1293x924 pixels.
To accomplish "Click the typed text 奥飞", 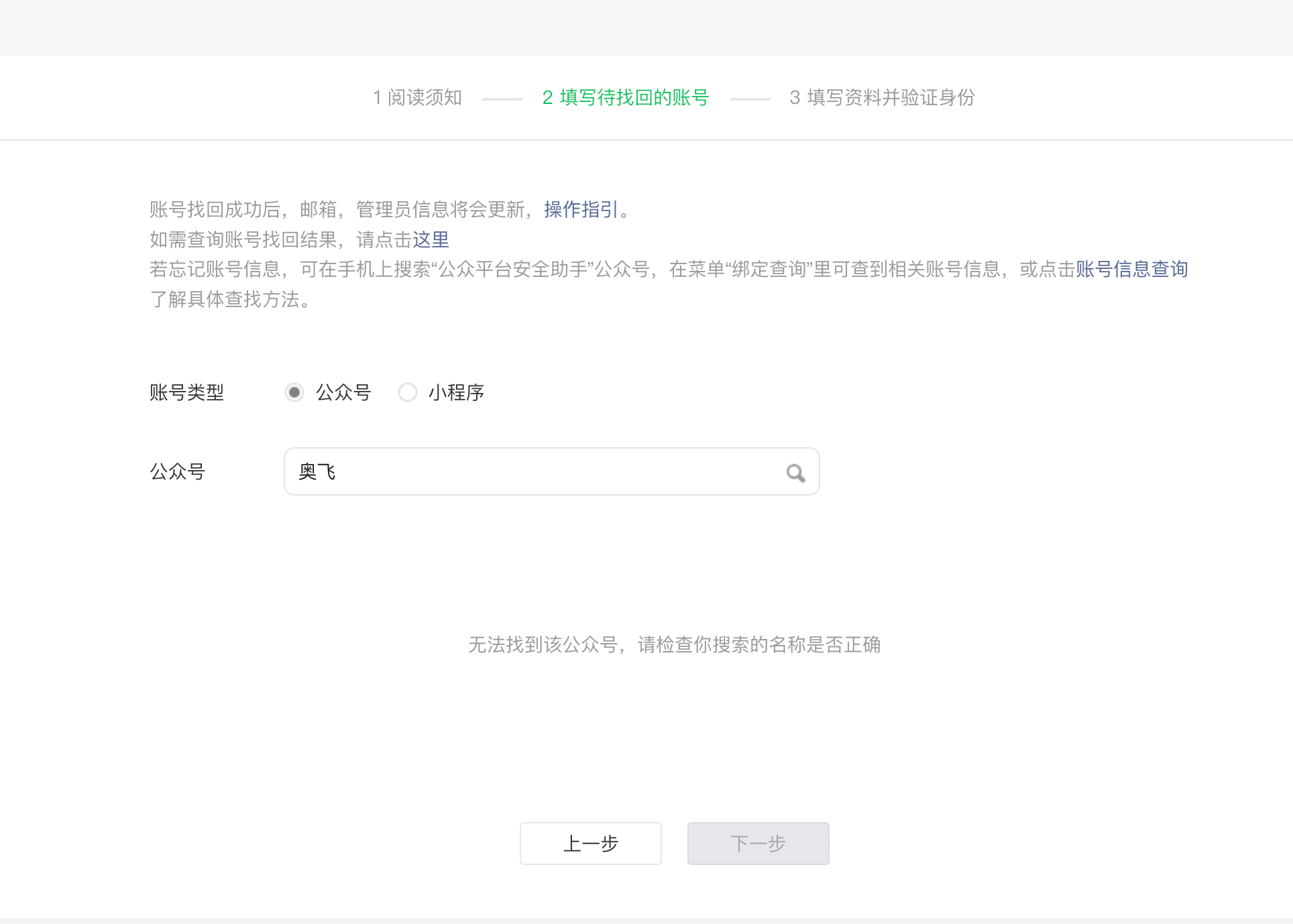I will point(317,472).
